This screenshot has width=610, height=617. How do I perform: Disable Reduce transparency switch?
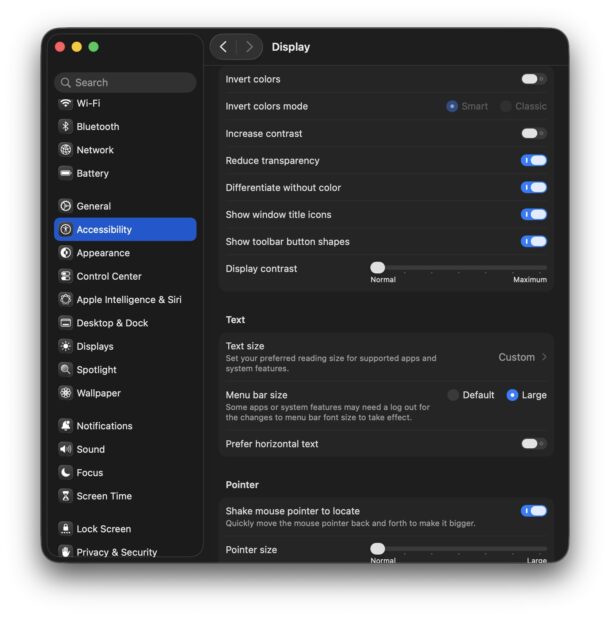[x=534, y=161]
